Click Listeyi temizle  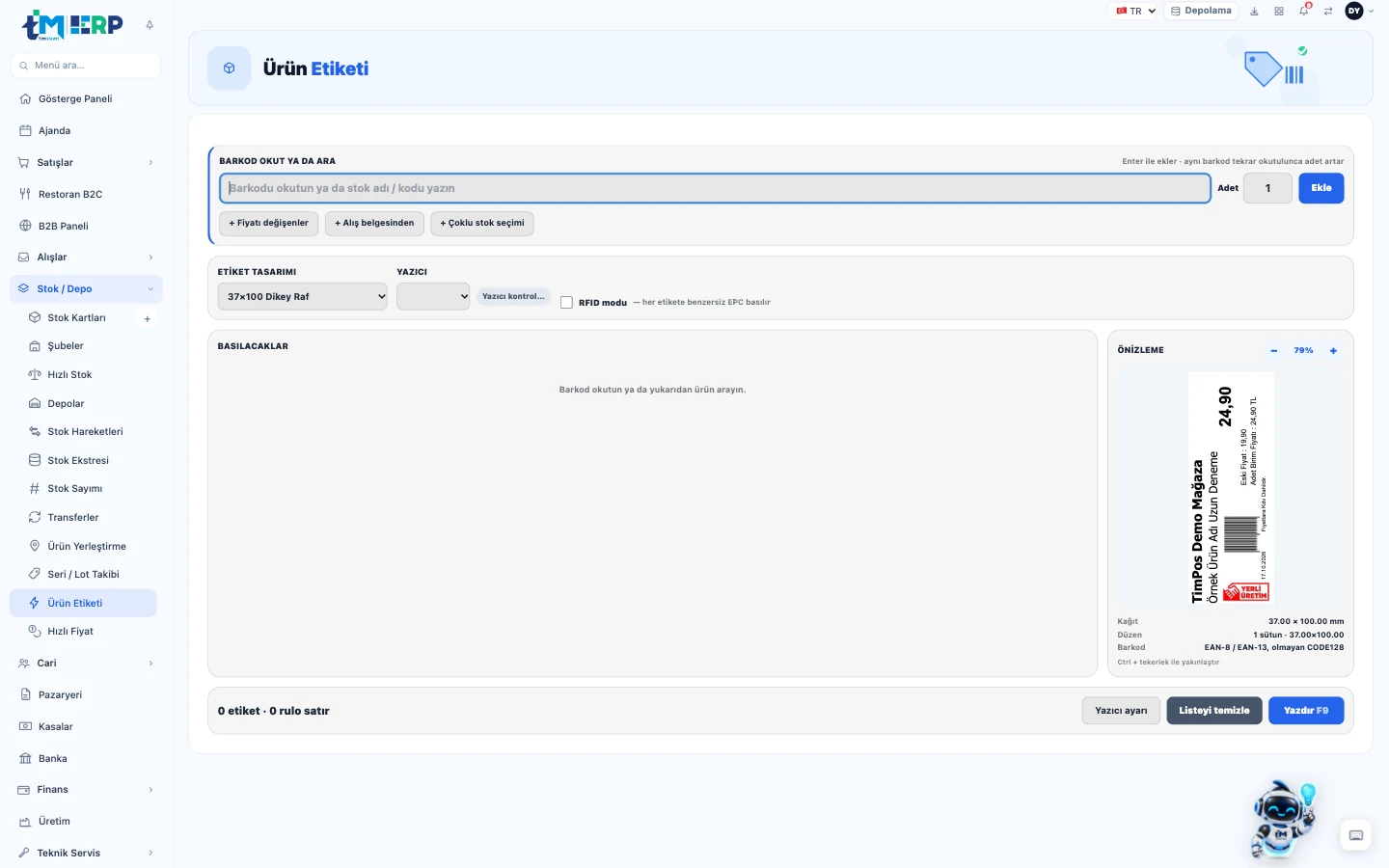pyautogui.click(x=1214, y=711)
